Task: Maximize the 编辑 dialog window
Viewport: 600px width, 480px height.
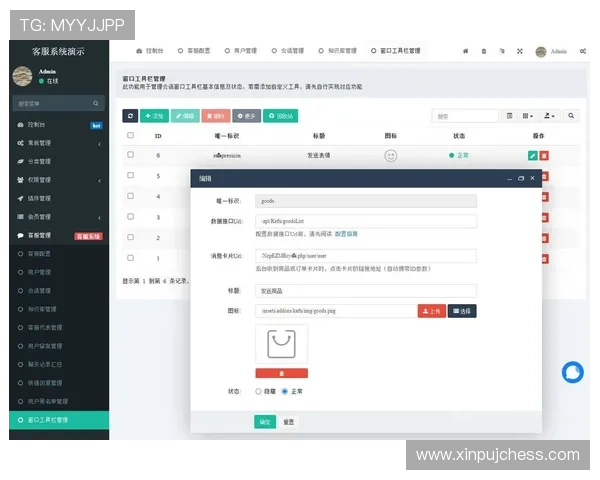Action: [x=521, y=178]
